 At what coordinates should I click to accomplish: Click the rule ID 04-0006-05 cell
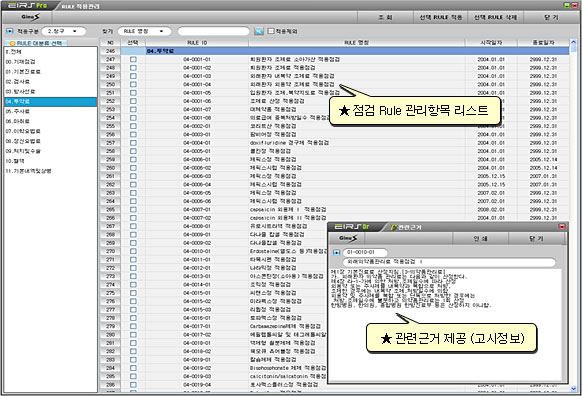(x=197, y=193)
